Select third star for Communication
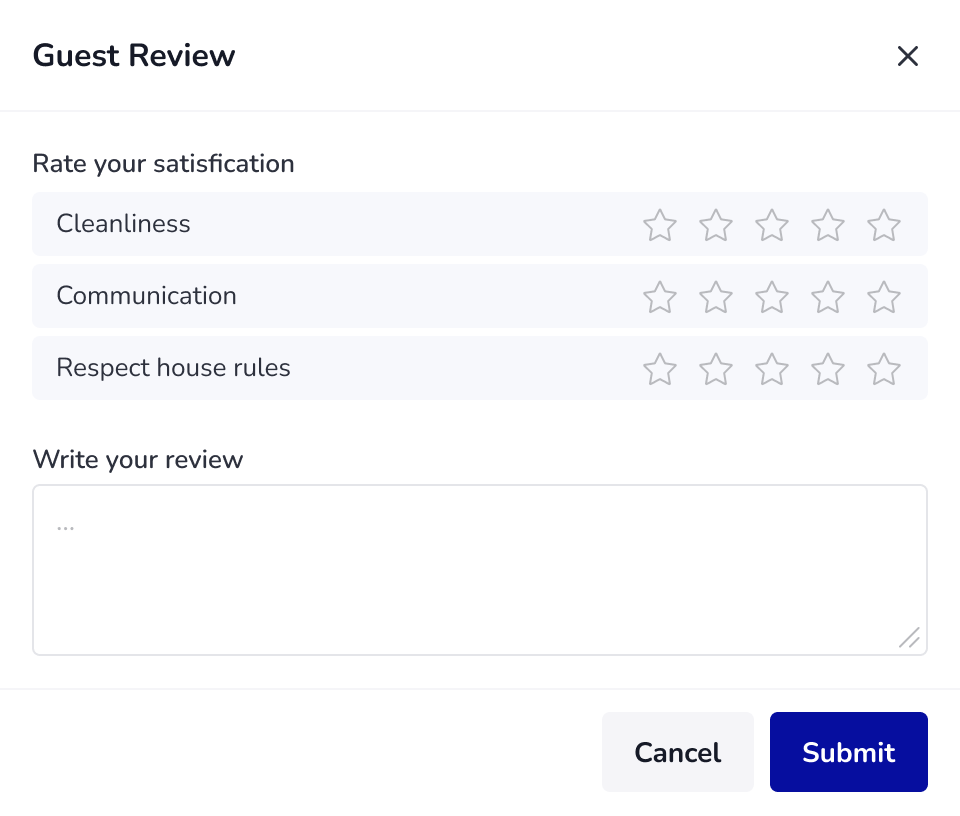Image resolution: width=960 pixels, height=816 pixels. tap(771, 297)
